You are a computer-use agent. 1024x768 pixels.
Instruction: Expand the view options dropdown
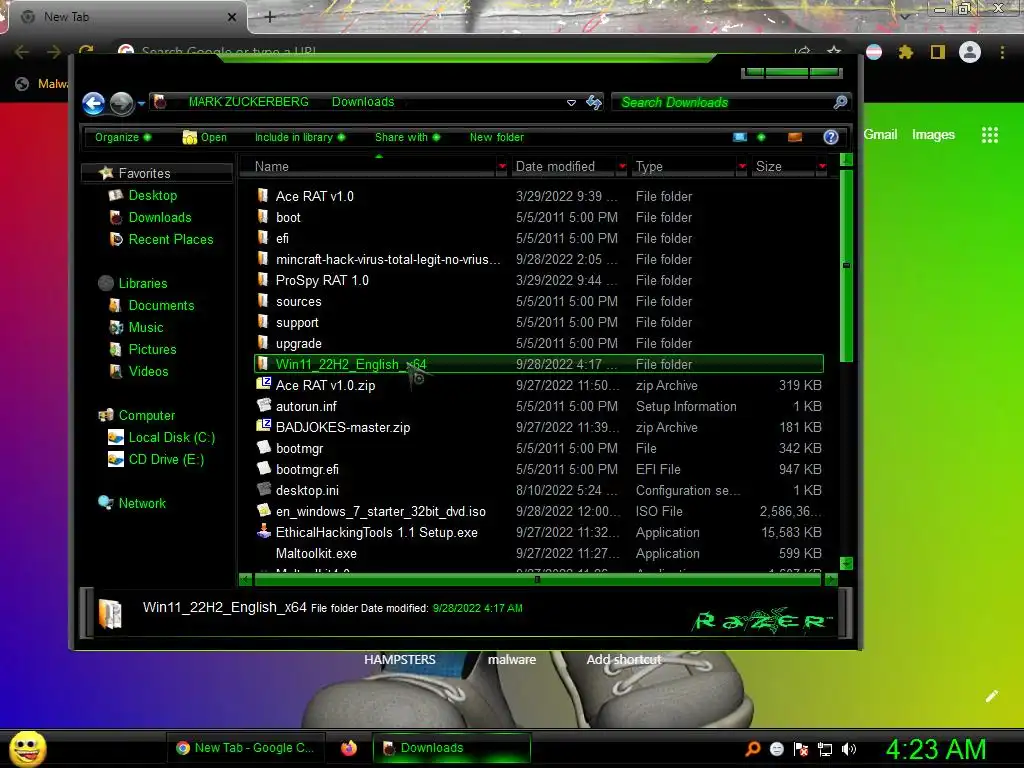click(x=761, y=137)
